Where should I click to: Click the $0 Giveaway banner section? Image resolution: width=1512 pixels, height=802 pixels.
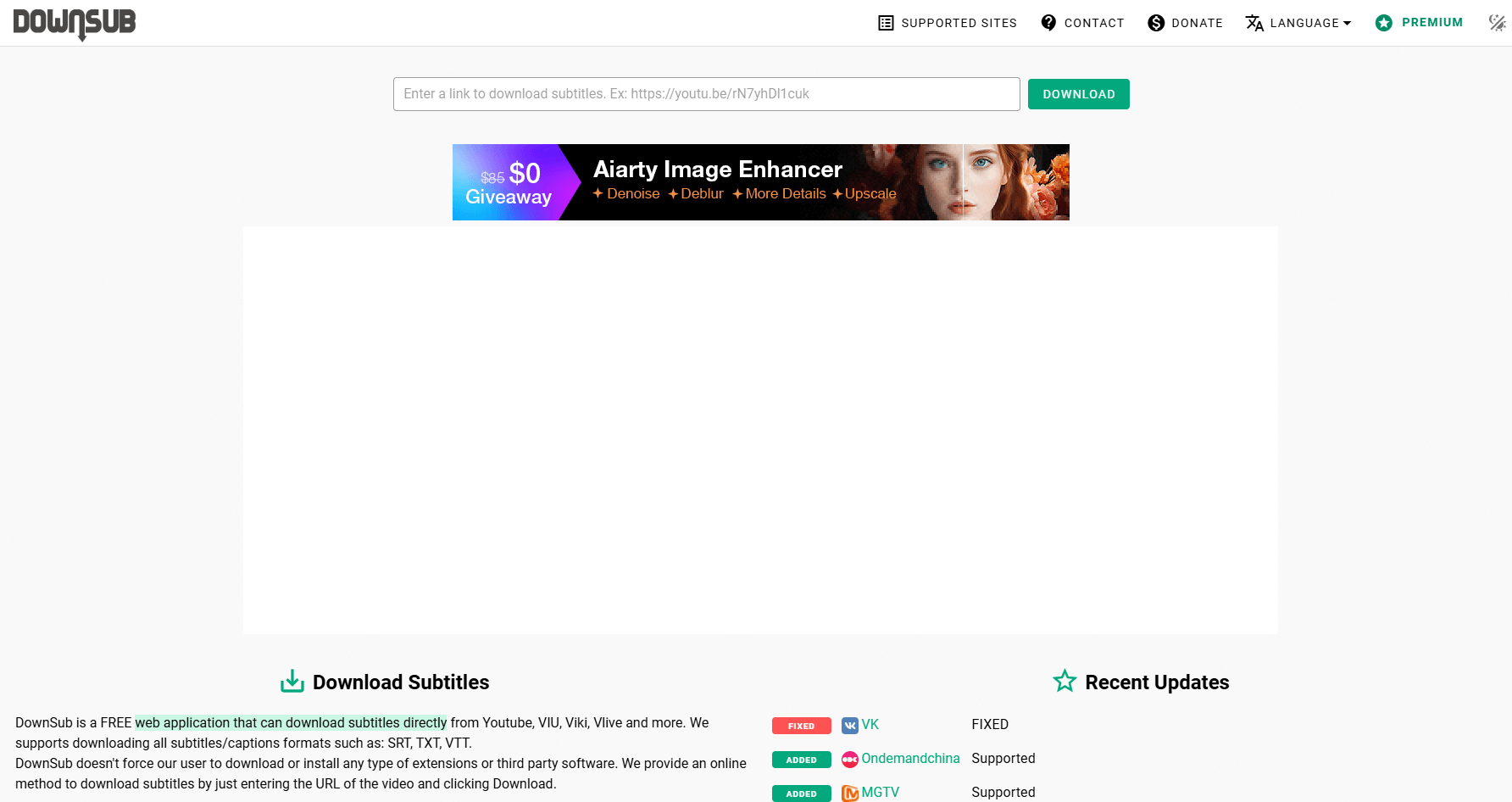point(509,183)
